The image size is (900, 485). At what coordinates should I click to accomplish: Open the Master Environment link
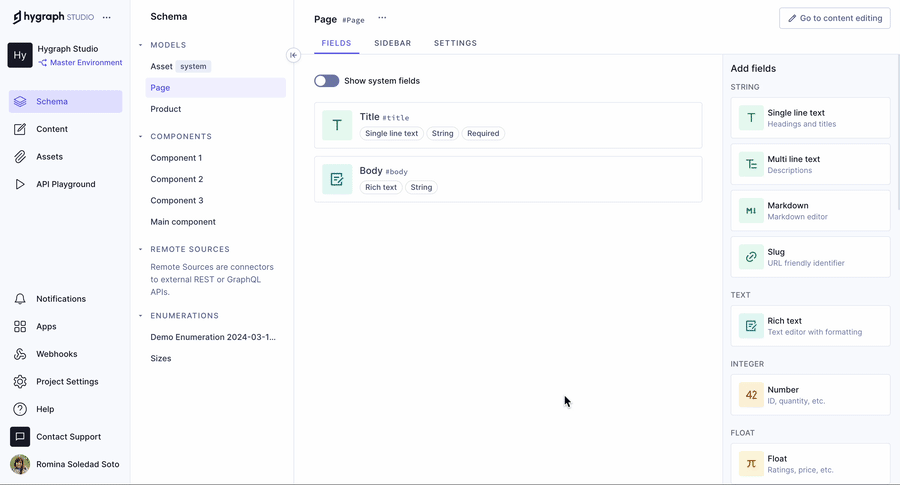click(x=85, y=63)
